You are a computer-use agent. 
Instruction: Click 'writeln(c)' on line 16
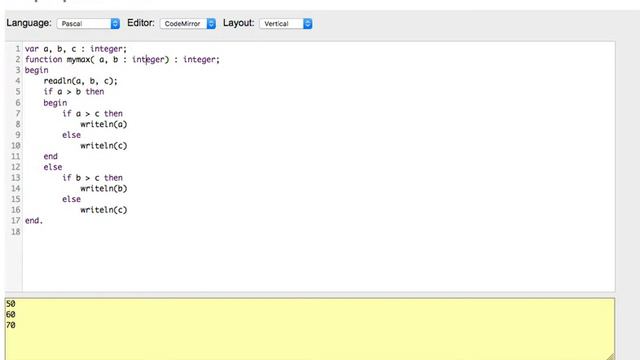pos(104,210)
